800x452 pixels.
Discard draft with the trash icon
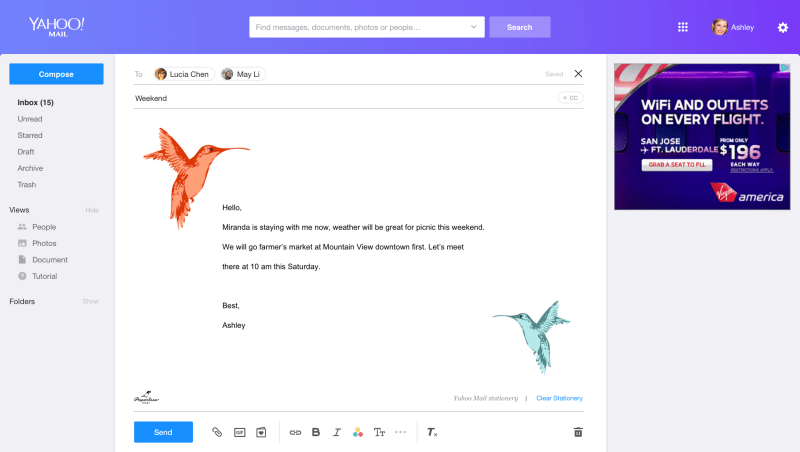point(577,432)
